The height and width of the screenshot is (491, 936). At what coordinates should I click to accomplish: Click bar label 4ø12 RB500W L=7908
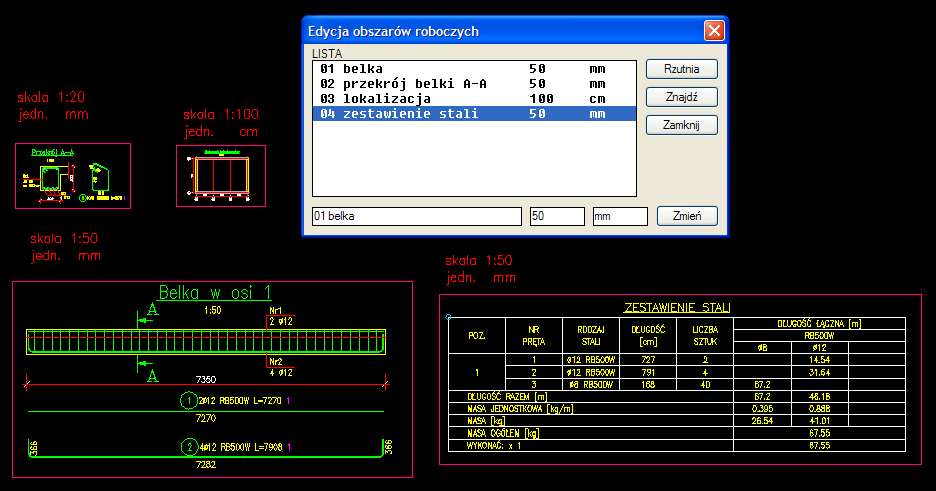(241, 447)
